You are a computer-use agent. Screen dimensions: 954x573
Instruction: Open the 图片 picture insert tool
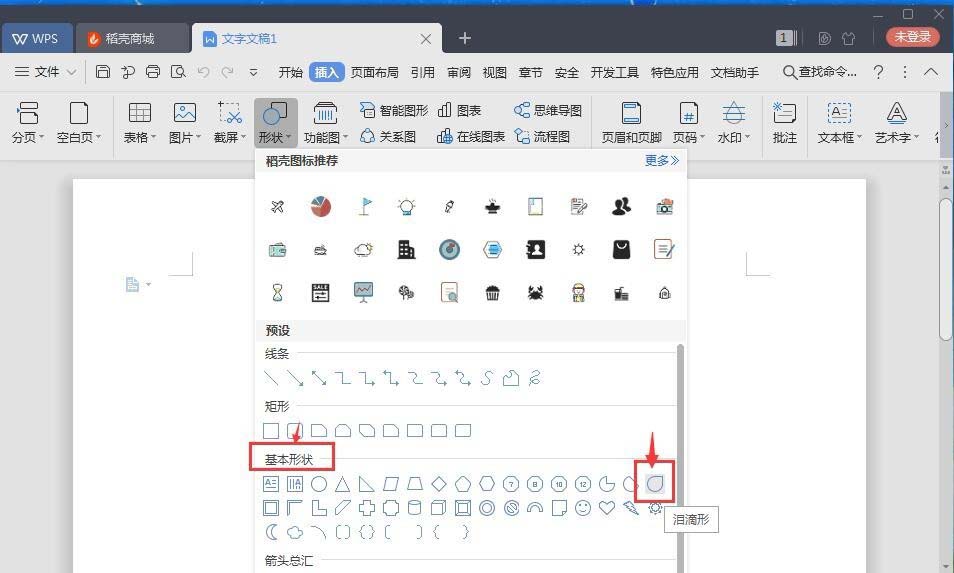(184, 122)
